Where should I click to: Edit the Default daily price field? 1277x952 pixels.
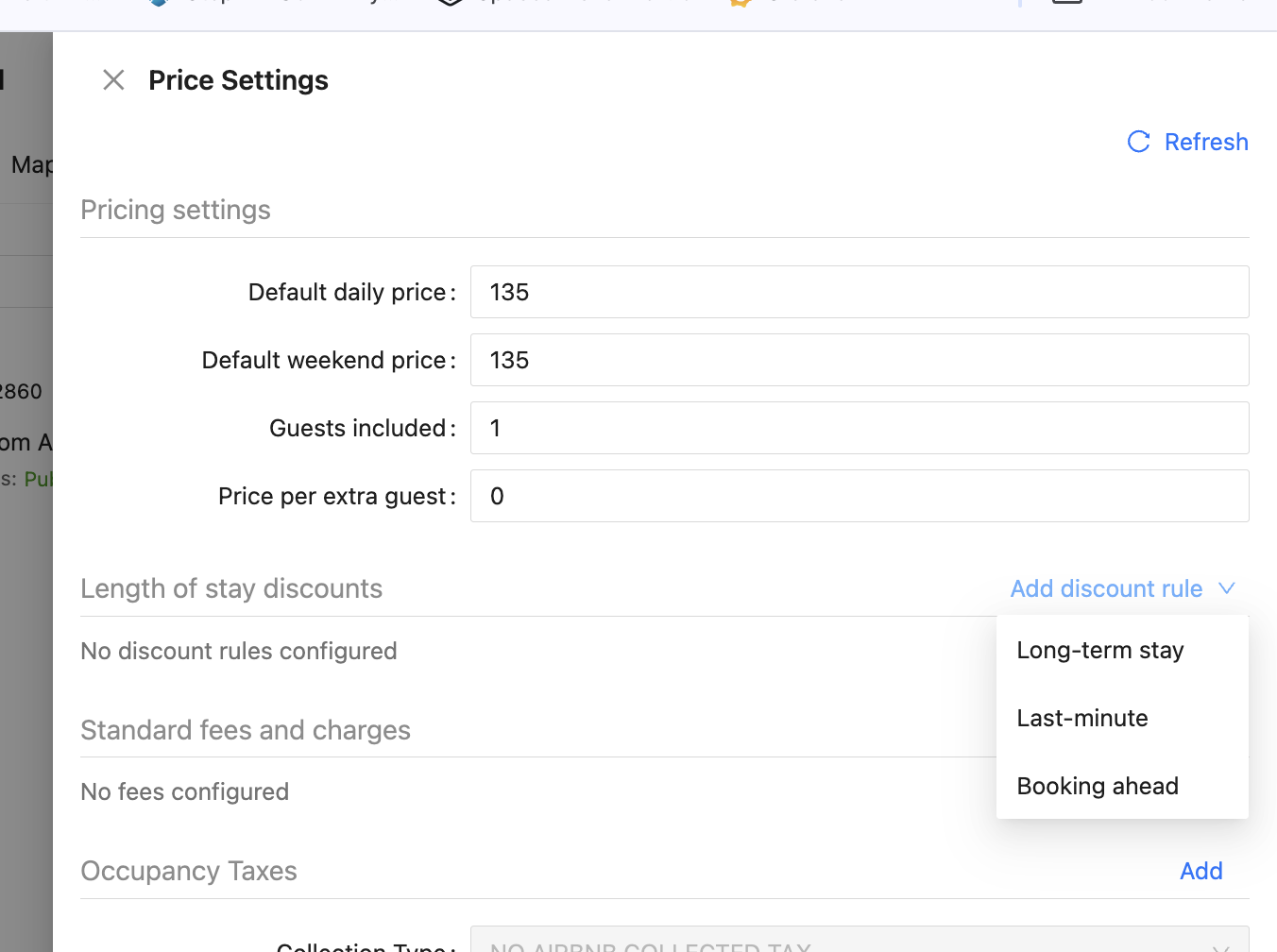pyautogui.click(x=860, y=292)
